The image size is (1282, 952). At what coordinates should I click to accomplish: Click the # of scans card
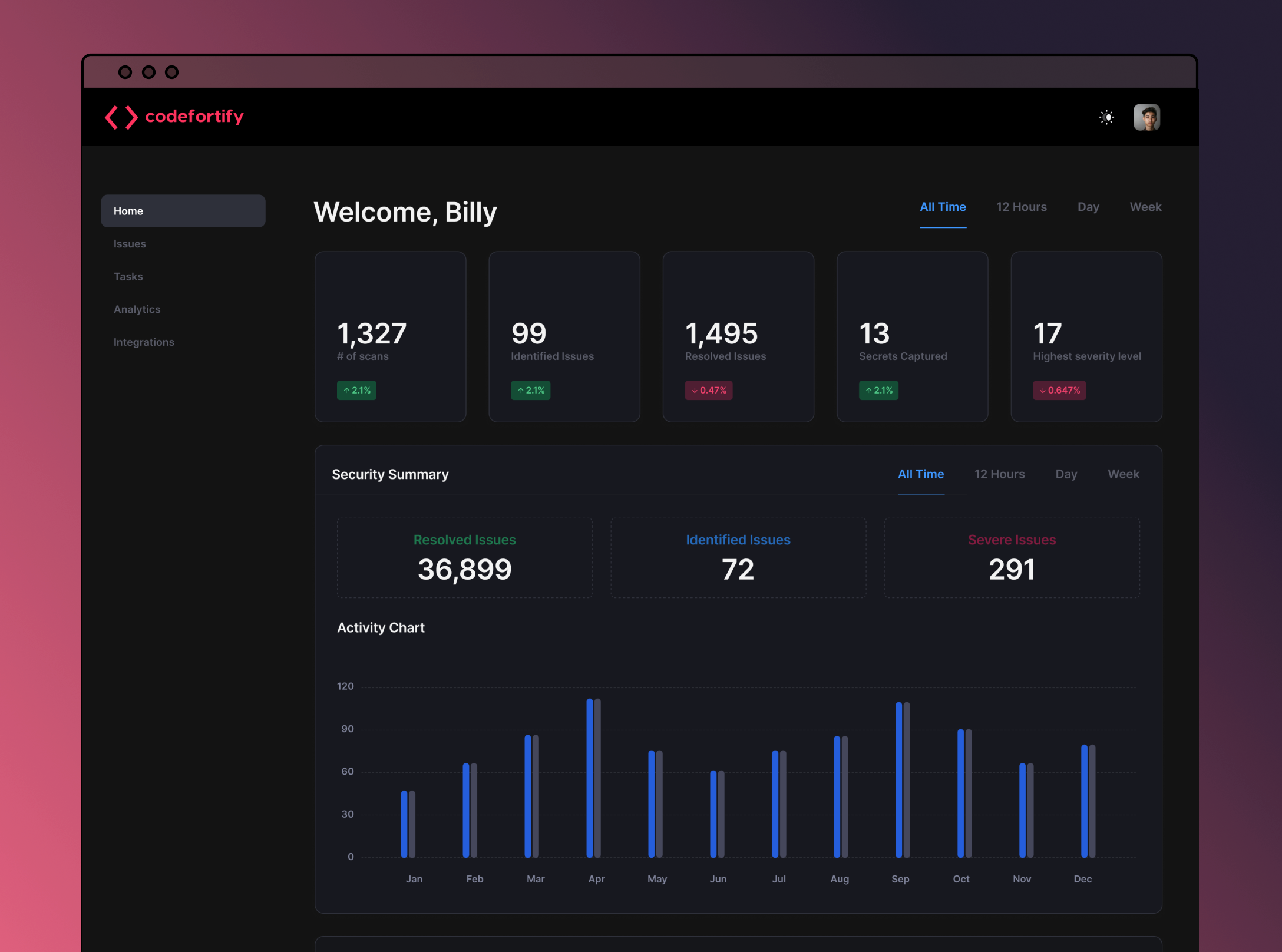390,336
